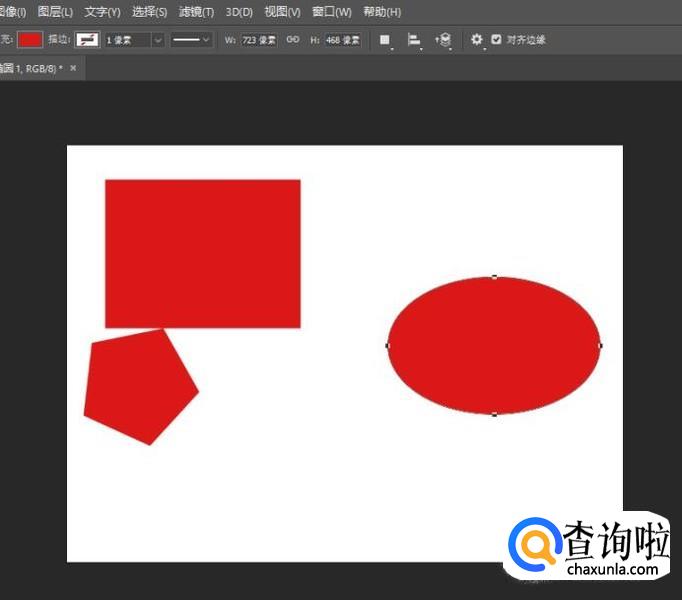This screenshot has height=600, width=682.
Task: Open the 文字(Y) menu
Action: click(102, 12)
